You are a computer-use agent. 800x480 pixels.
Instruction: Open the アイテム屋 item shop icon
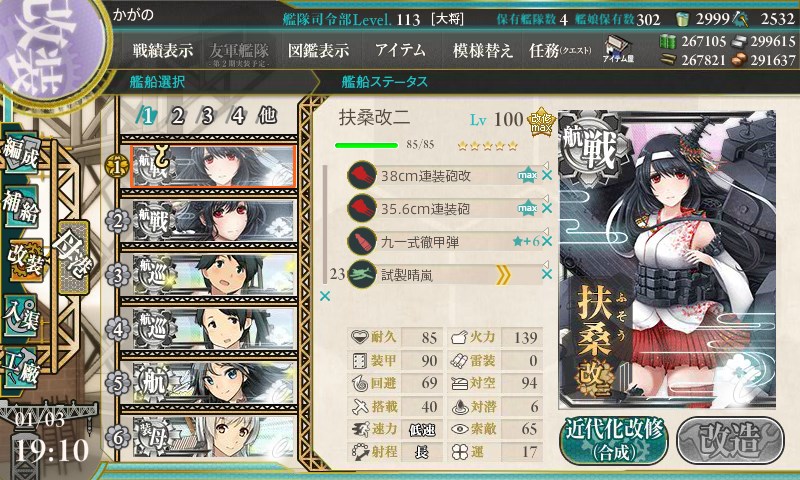pyautogui.click(x=618, y=49)
